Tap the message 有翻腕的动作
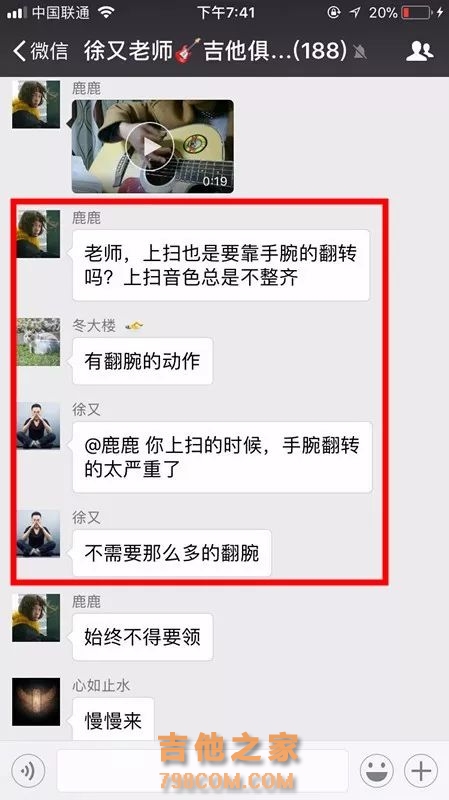This screenshot has width=449, height=800. (142, 361)
